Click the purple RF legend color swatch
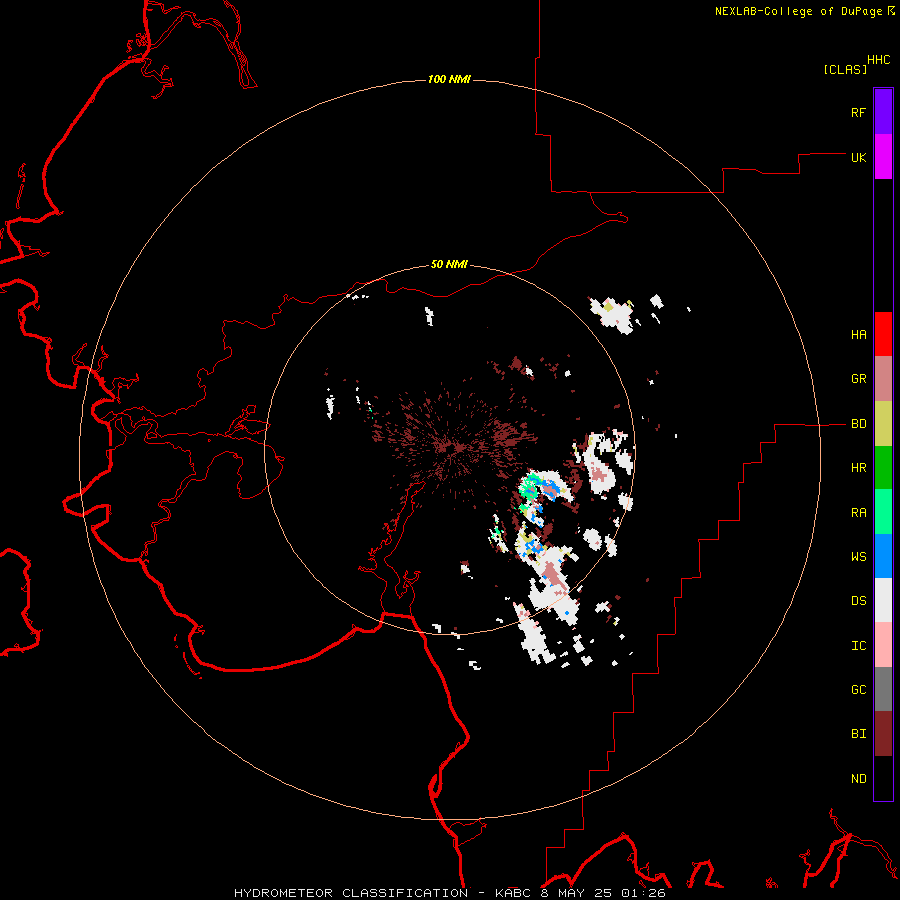Screen dimensions: 900x900 [x=883, y=112]
